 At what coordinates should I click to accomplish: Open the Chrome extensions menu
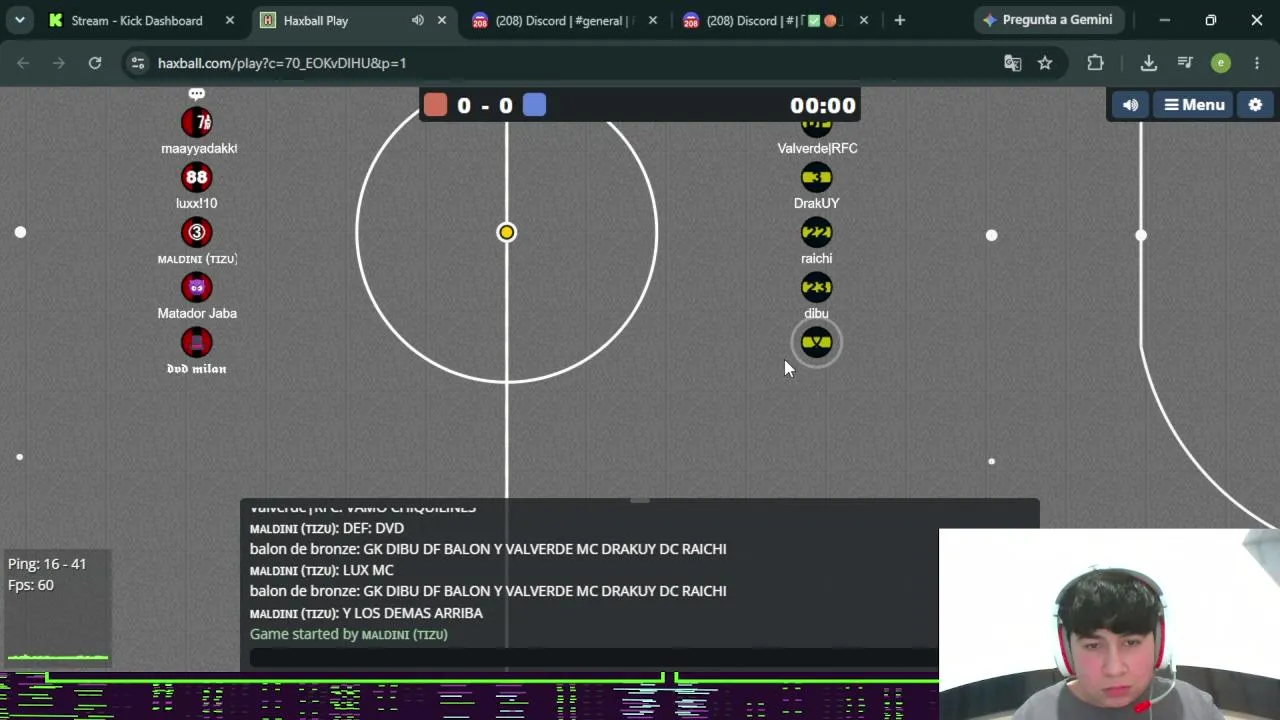click(1095, 63)
